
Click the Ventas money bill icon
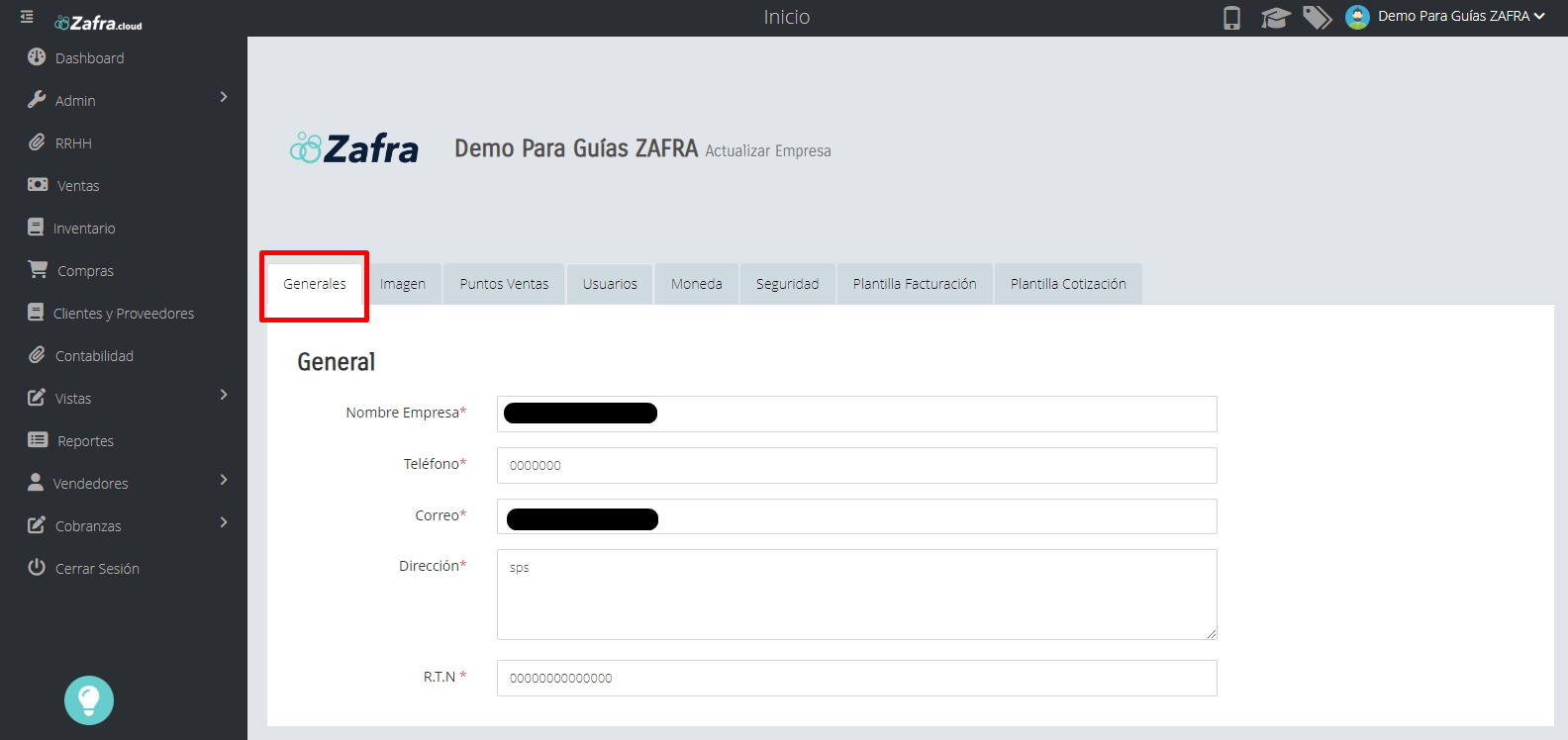[x=38, y=185]
